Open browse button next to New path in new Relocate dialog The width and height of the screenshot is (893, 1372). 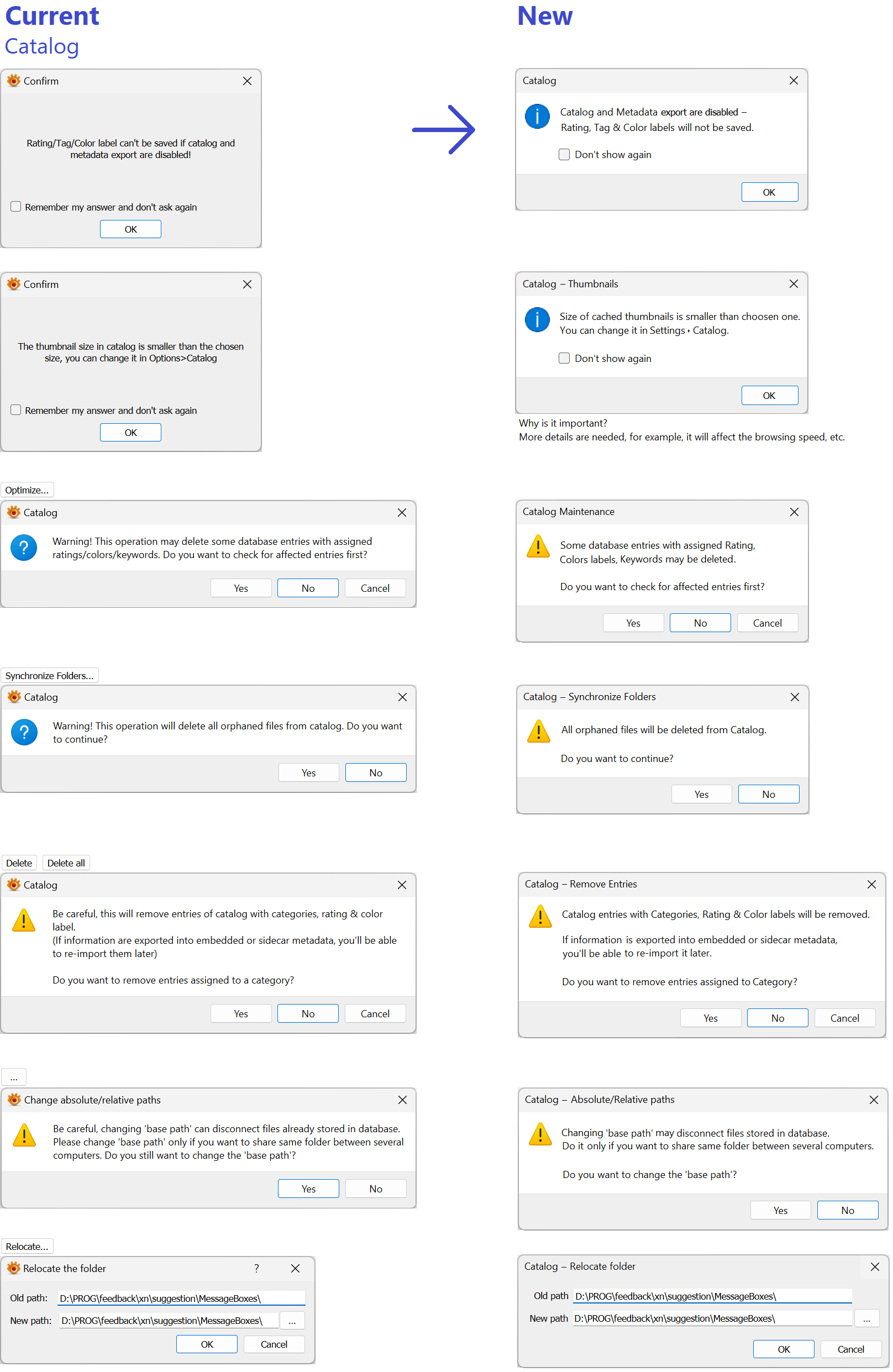tap(866, 1318)
